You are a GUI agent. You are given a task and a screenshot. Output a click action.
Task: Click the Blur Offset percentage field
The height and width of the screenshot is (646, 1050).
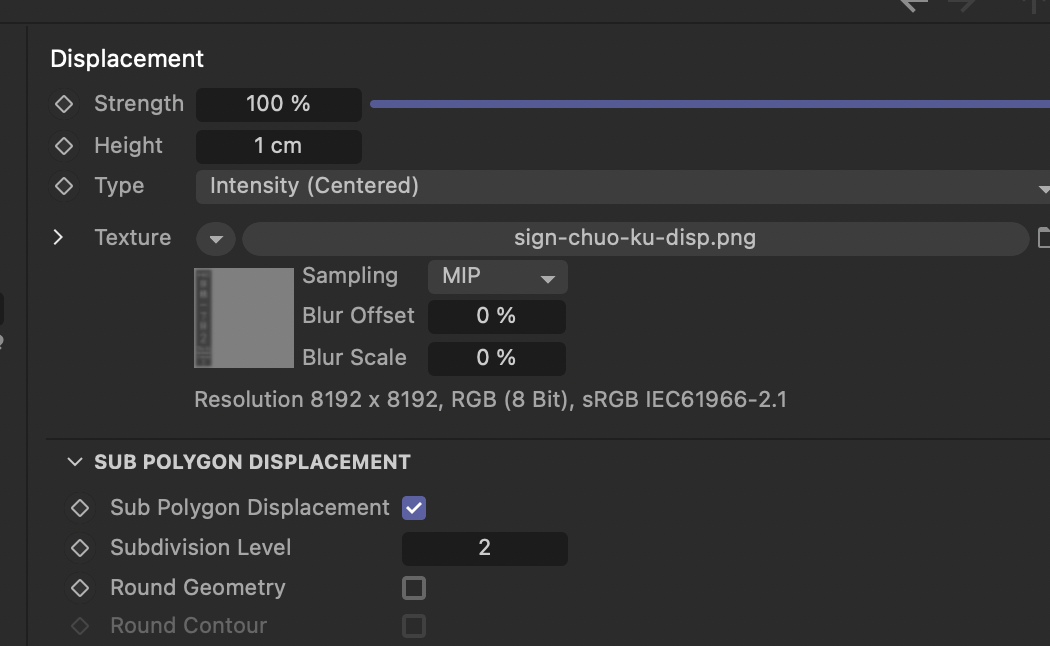(496, 317)
